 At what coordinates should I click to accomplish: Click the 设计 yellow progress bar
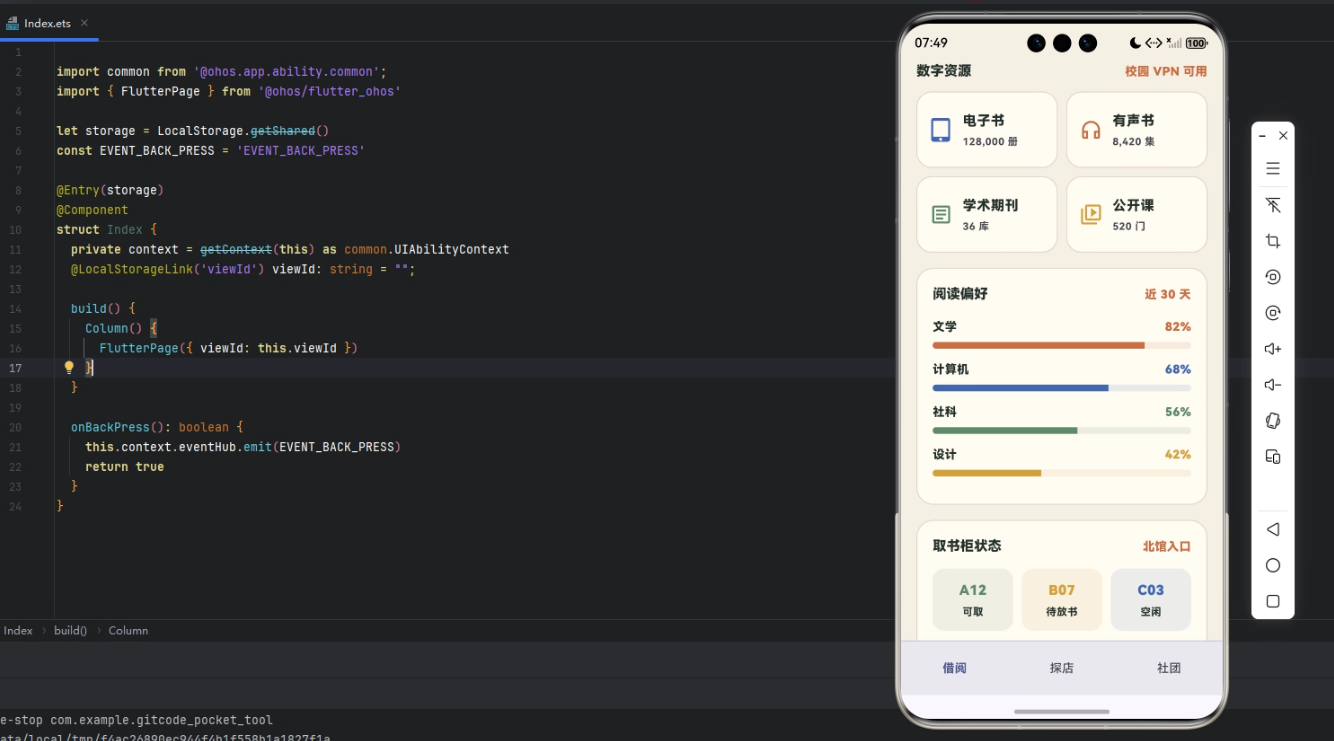[1062, 473]
